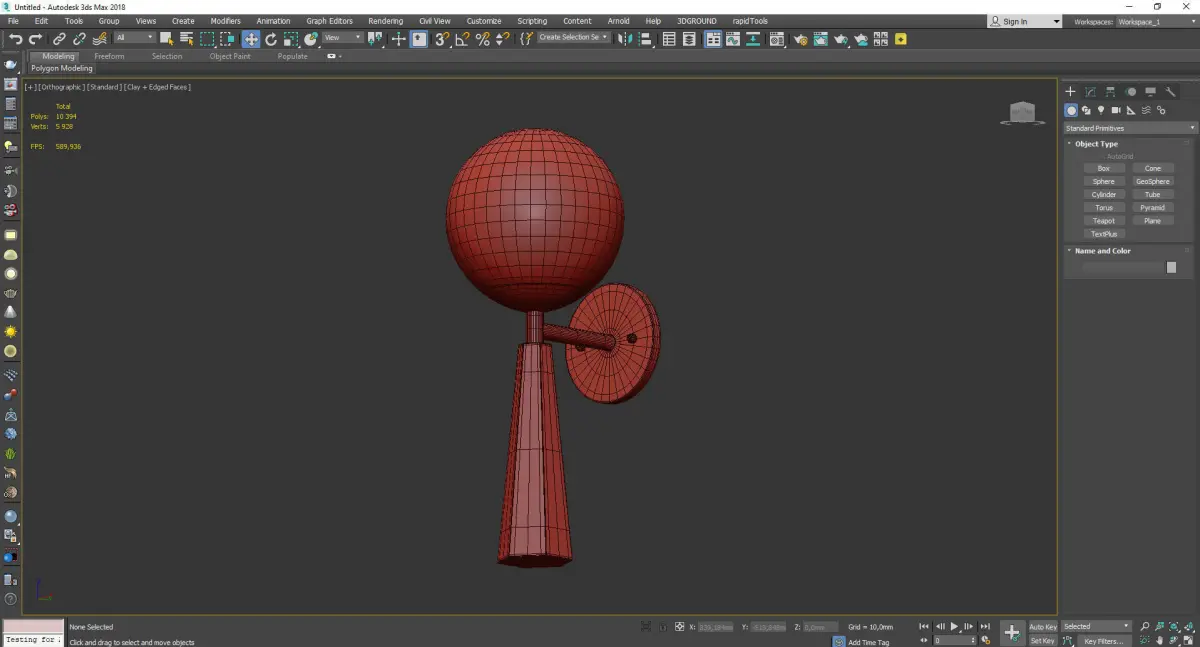Viewport: 1200px width, 647px height.
Task: Click the object color swatch
Action: 1171,267
